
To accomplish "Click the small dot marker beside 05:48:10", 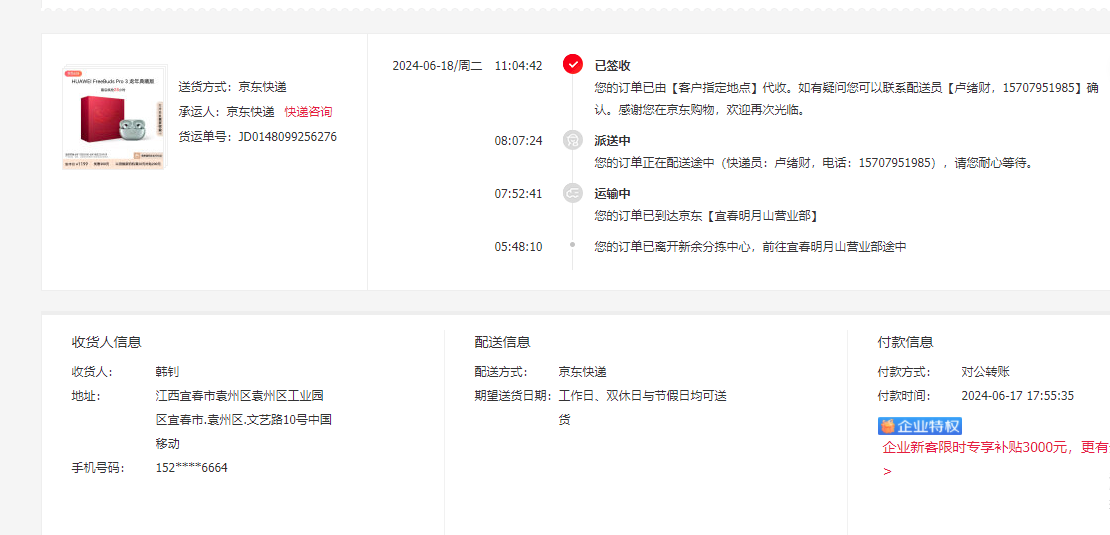I will (x=573, y=245).
